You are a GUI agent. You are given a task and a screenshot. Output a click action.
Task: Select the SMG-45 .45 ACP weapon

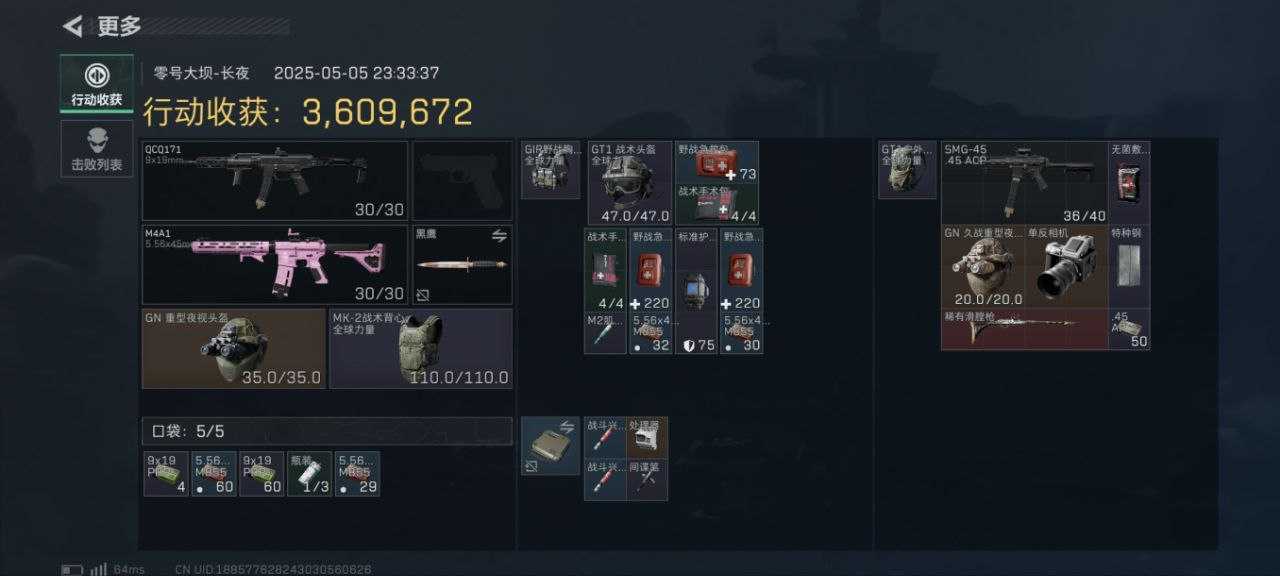(x=1024, y=182)
